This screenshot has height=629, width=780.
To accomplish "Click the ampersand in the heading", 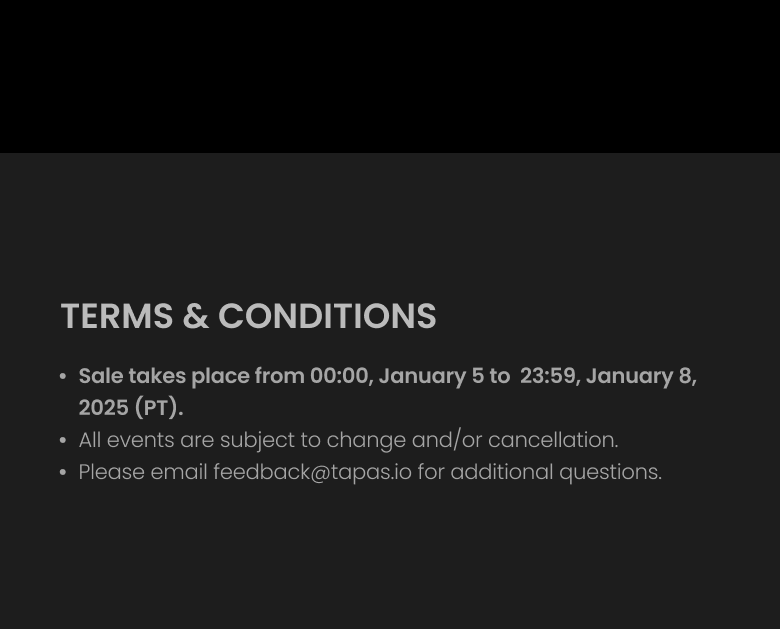I will click(x=195, y=316).
